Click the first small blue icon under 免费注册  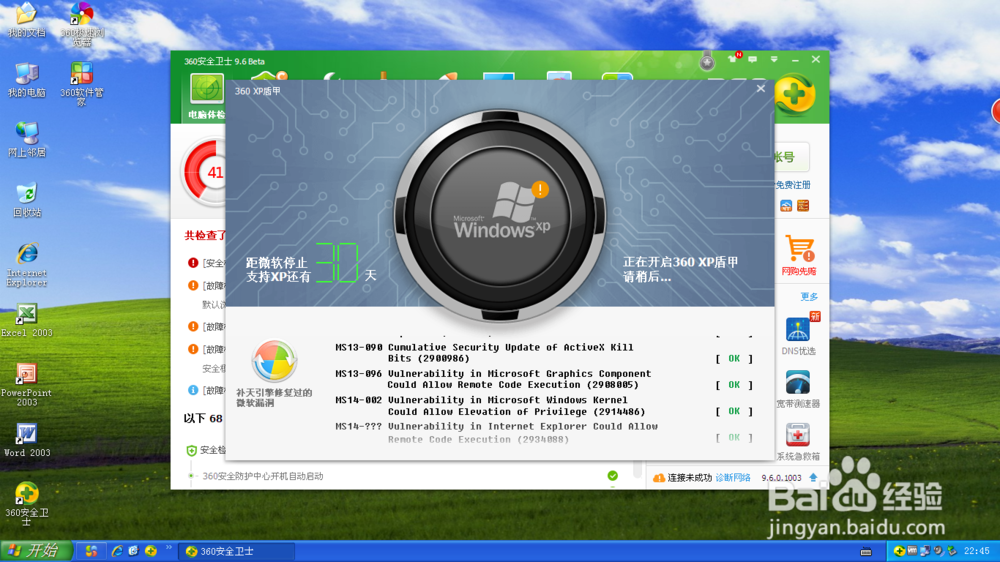point(786,205)
